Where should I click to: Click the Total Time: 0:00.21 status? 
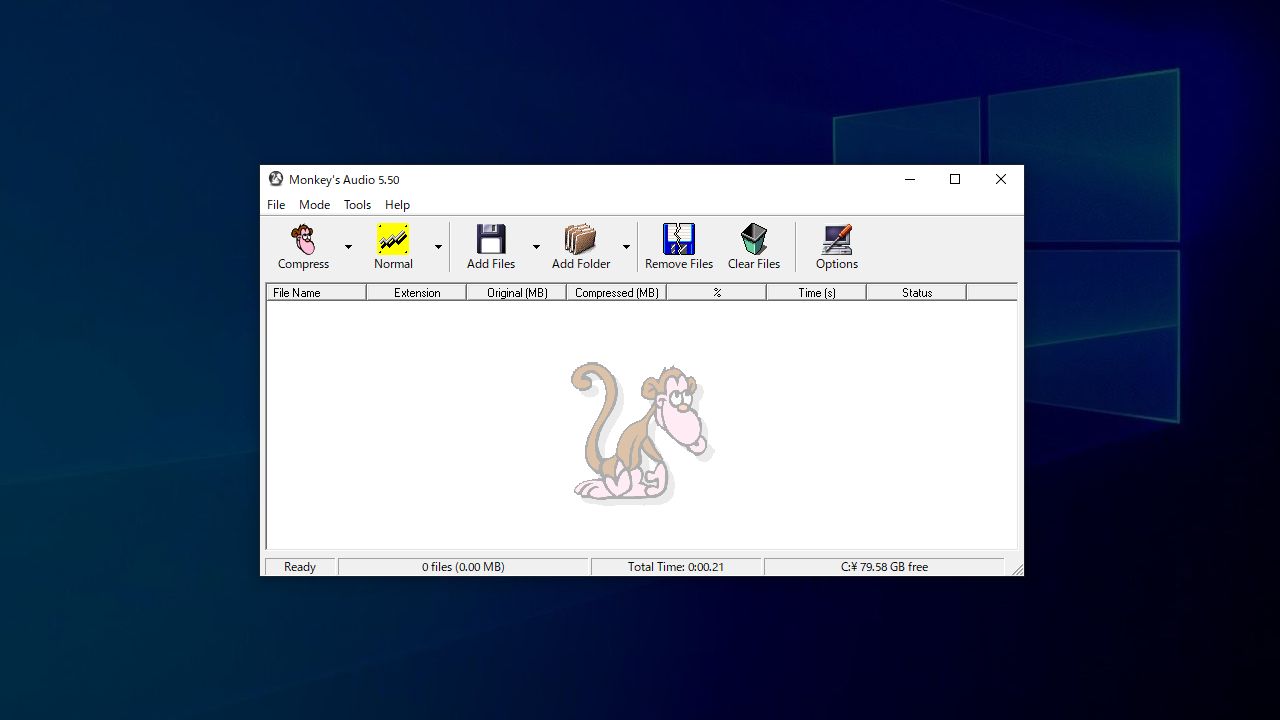pos(676,567)
